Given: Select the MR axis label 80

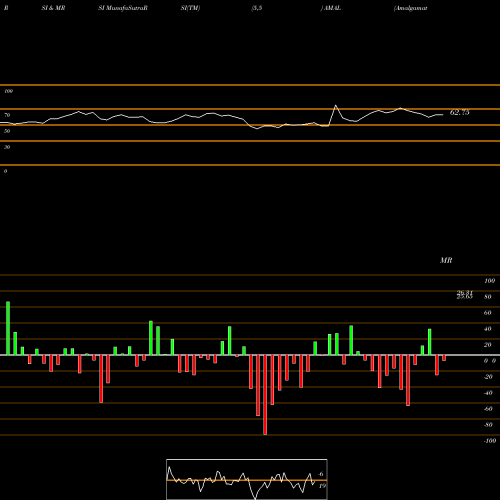Looking at the screenshot, I should pos(488,297).
